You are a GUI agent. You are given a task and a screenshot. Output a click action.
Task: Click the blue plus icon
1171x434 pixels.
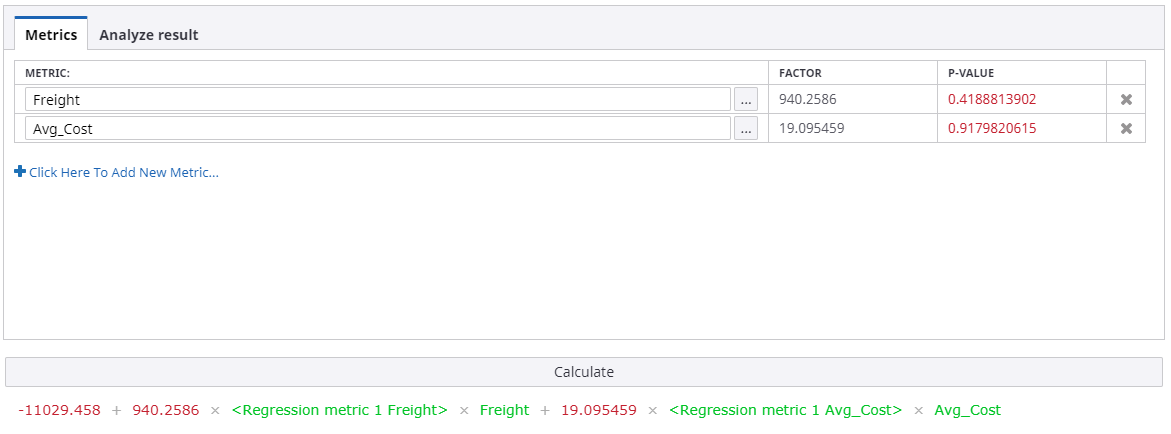(x=20, y=172)
